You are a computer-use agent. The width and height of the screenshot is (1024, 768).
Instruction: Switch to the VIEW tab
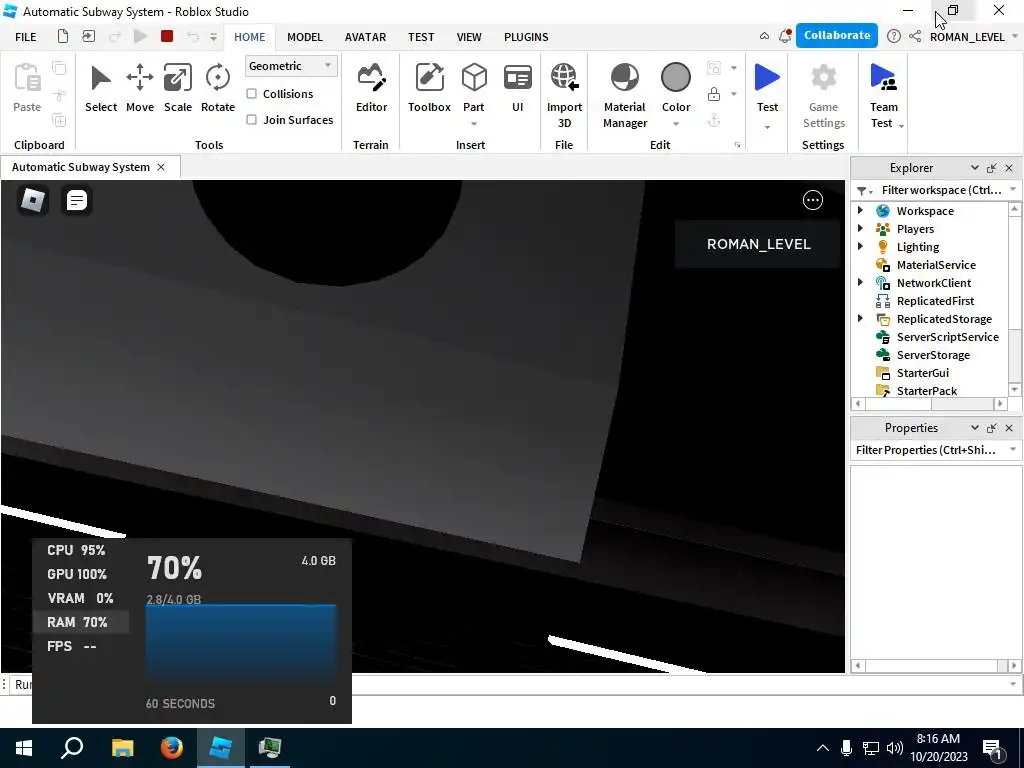point(469,37)
